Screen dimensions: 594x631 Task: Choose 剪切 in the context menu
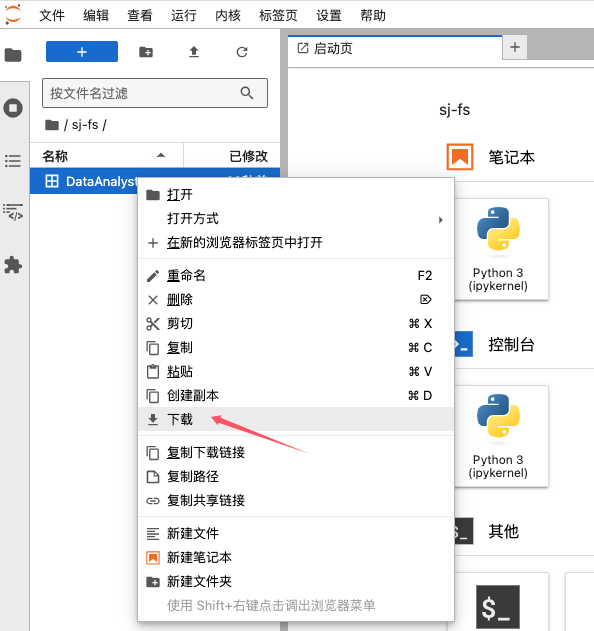tap(296, 324)
